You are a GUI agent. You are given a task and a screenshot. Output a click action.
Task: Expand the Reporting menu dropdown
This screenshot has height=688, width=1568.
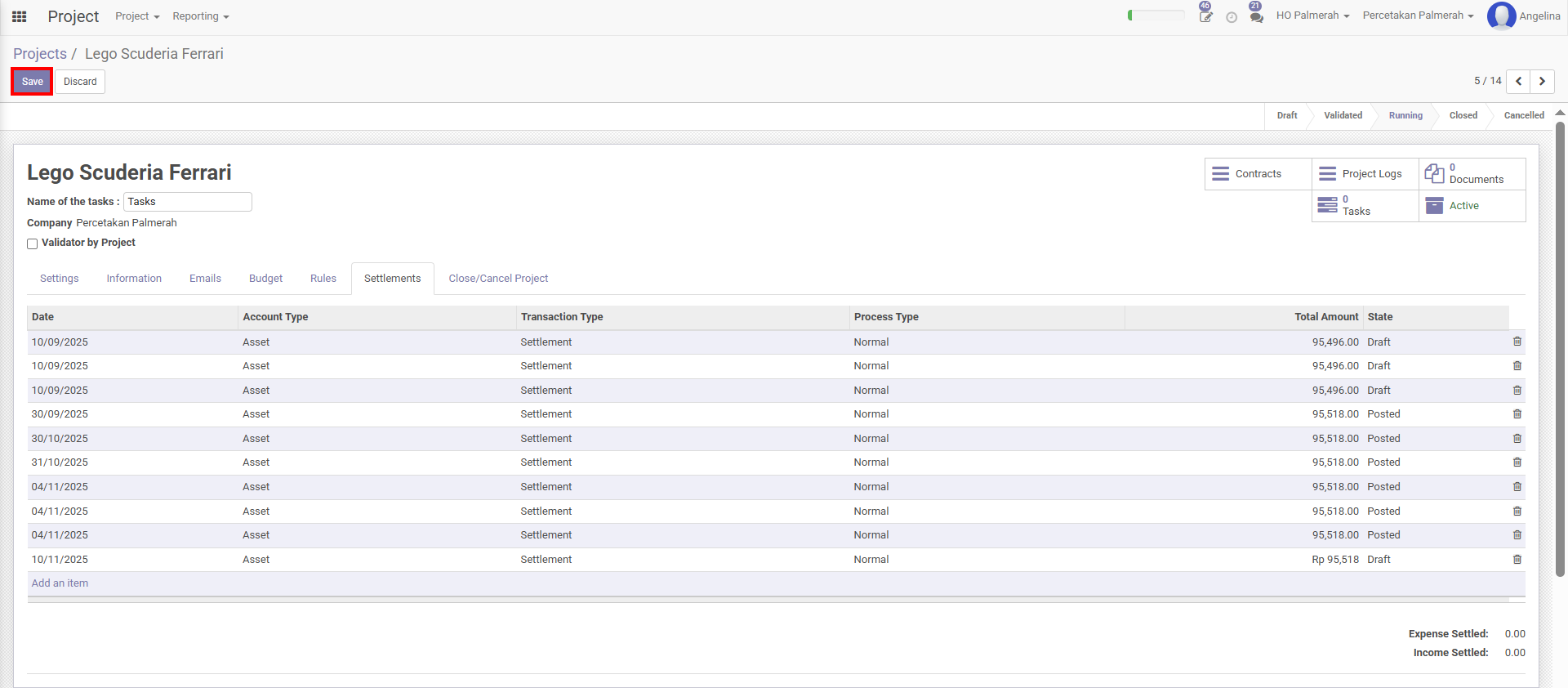tap(200, 16)
